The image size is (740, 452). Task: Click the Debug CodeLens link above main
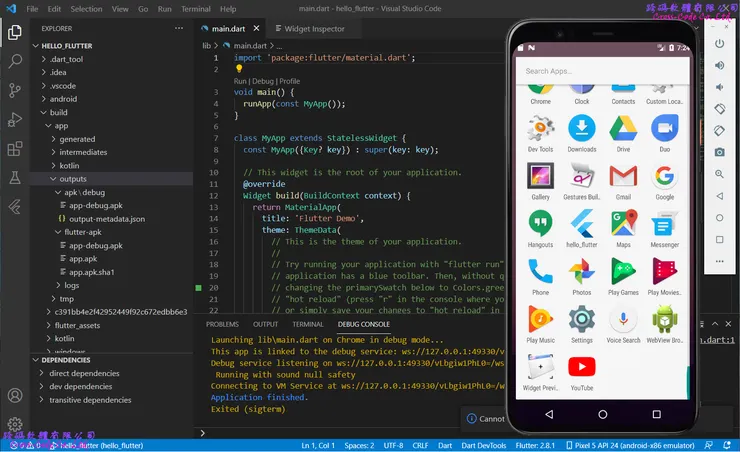click(x=263, y=81)
